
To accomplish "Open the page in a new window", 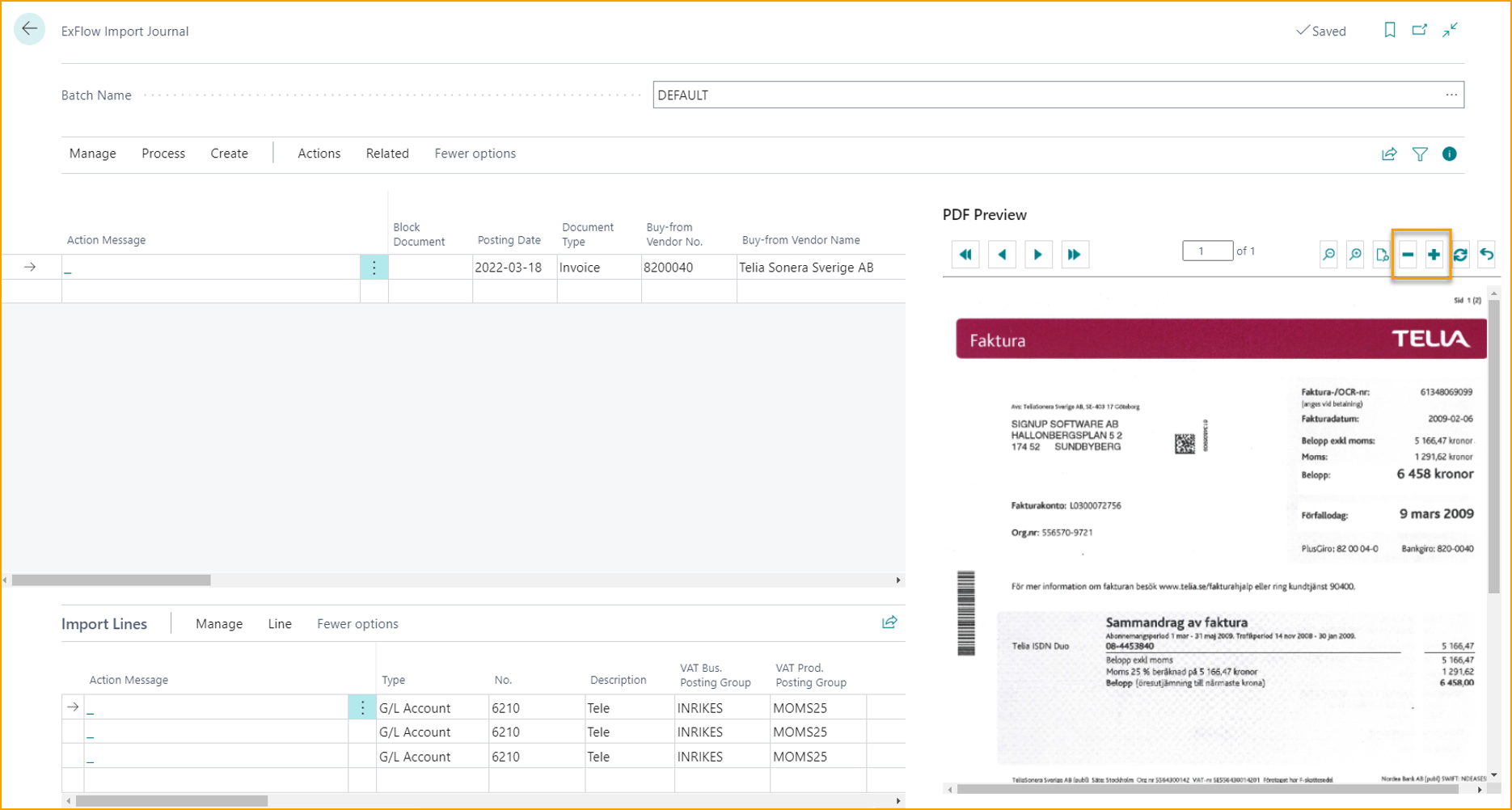I will pos(1420,30).
